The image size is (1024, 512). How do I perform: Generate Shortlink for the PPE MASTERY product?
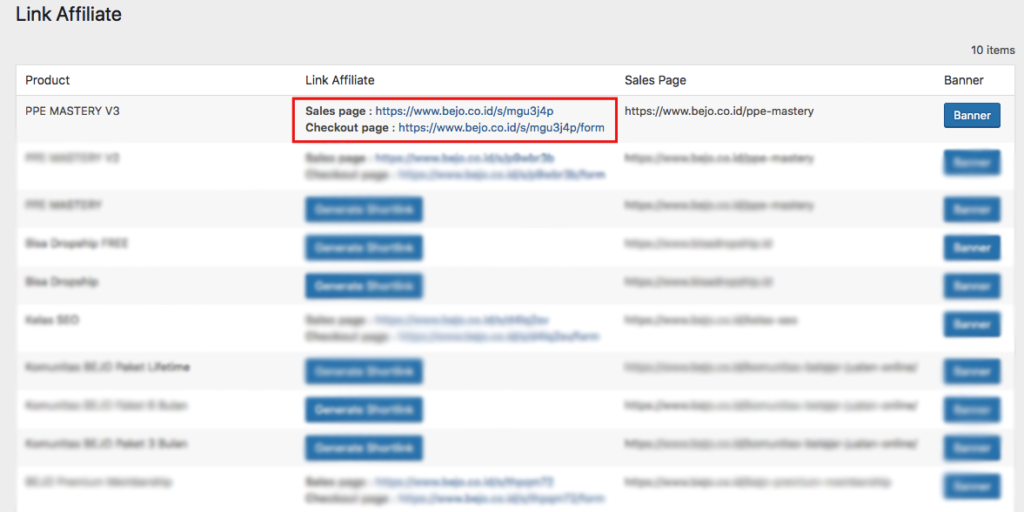[x=364, y=209]
